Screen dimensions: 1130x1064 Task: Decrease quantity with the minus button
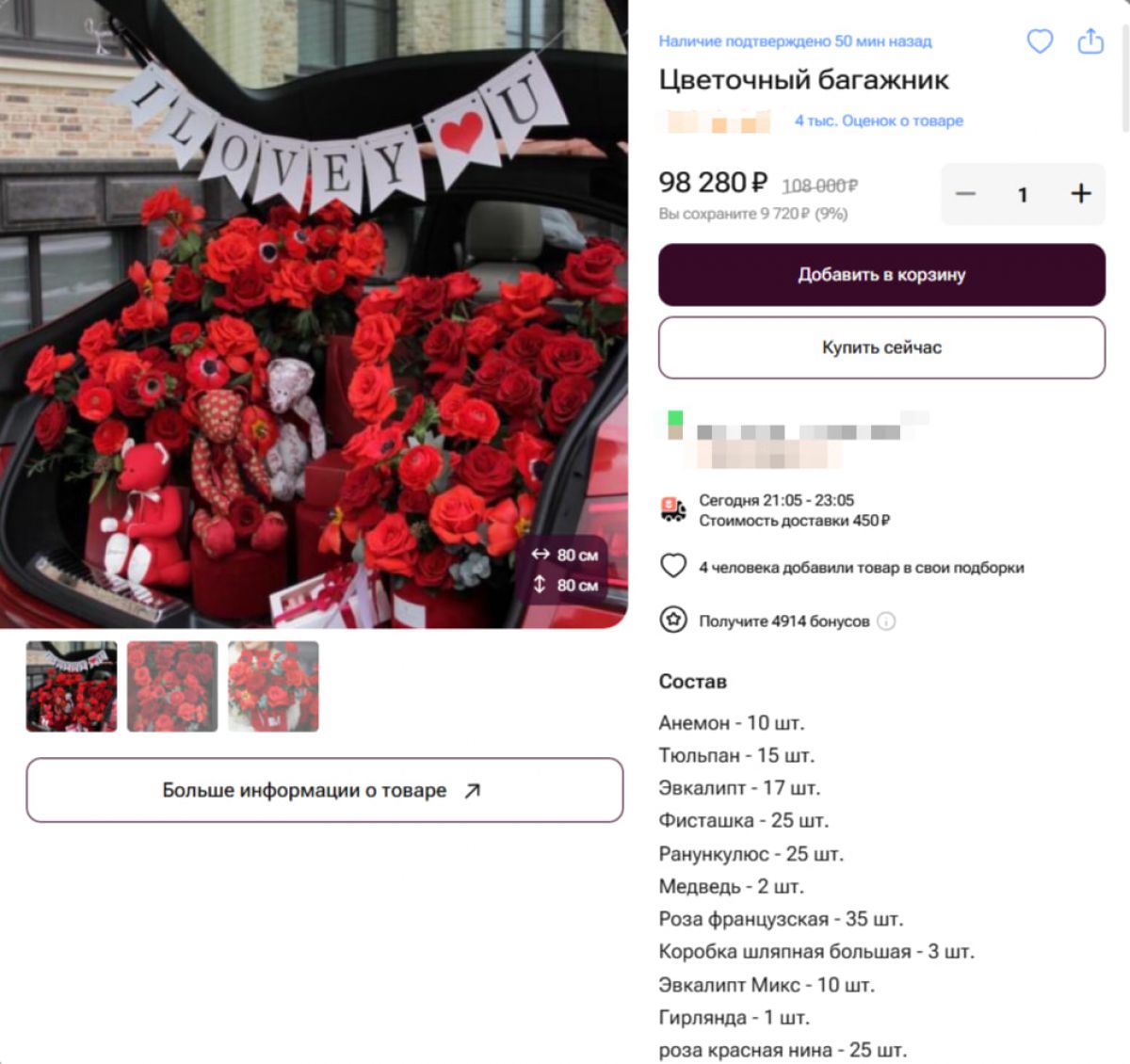[966, 194]
